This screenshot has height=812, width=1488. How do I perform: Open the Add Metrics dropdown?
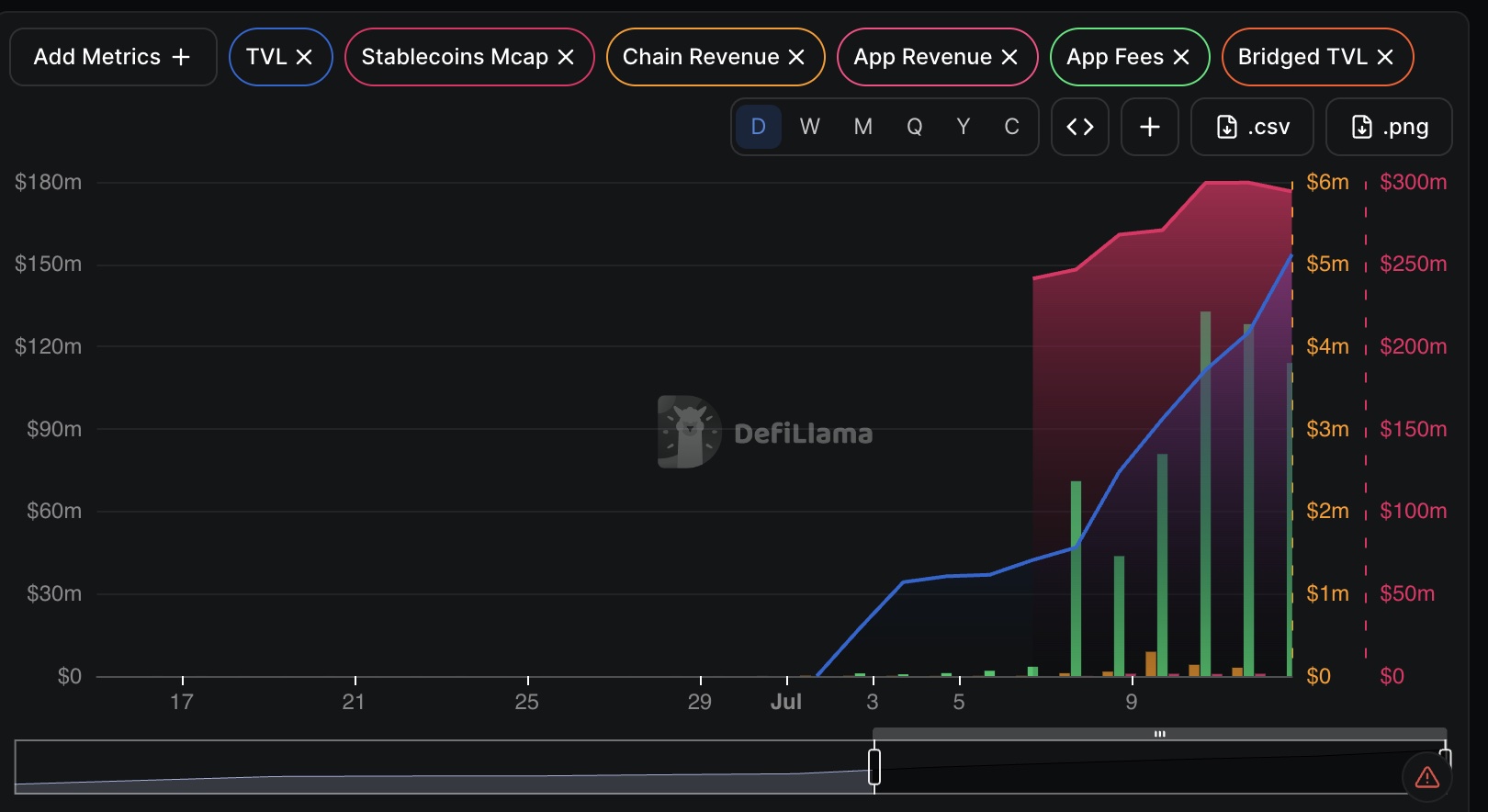113,57
